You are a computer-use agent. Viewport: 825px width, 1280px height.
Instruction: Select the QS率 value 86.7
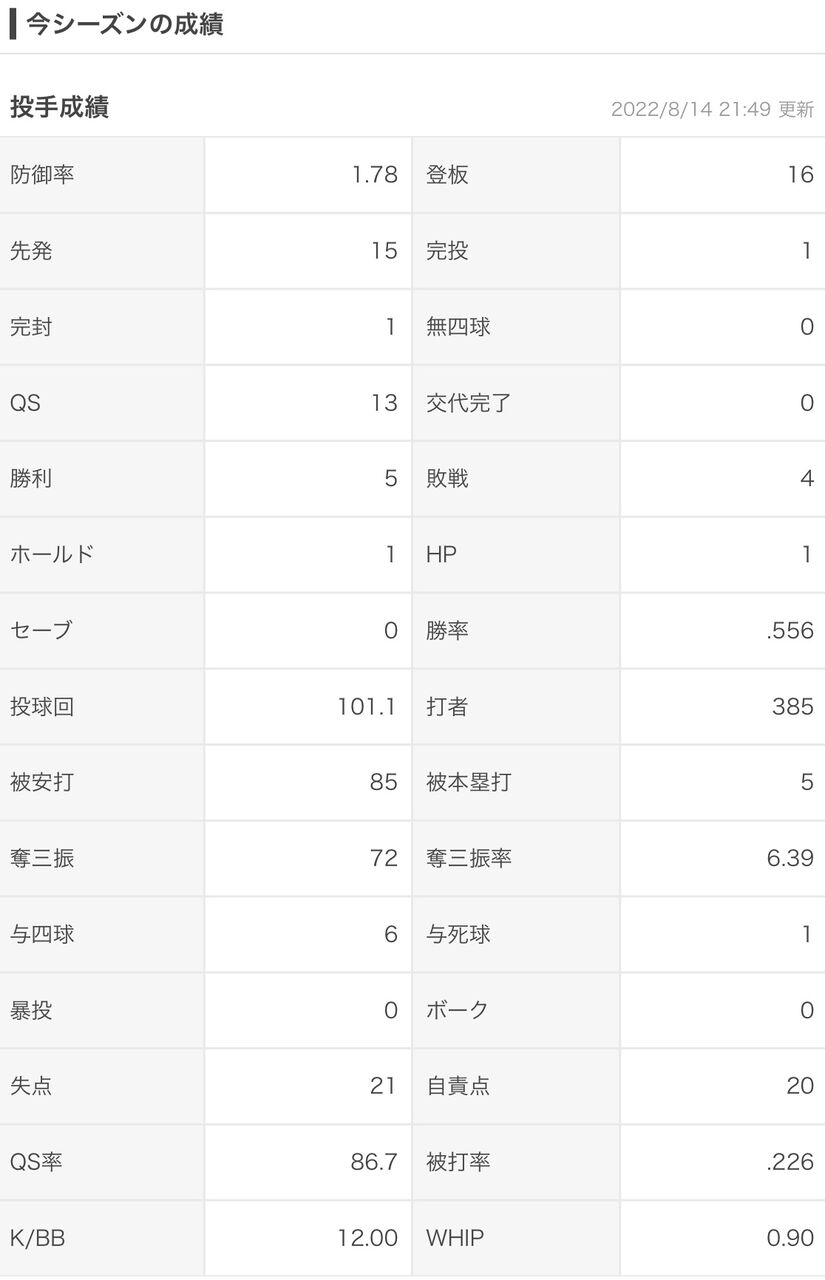point(375,1163)
